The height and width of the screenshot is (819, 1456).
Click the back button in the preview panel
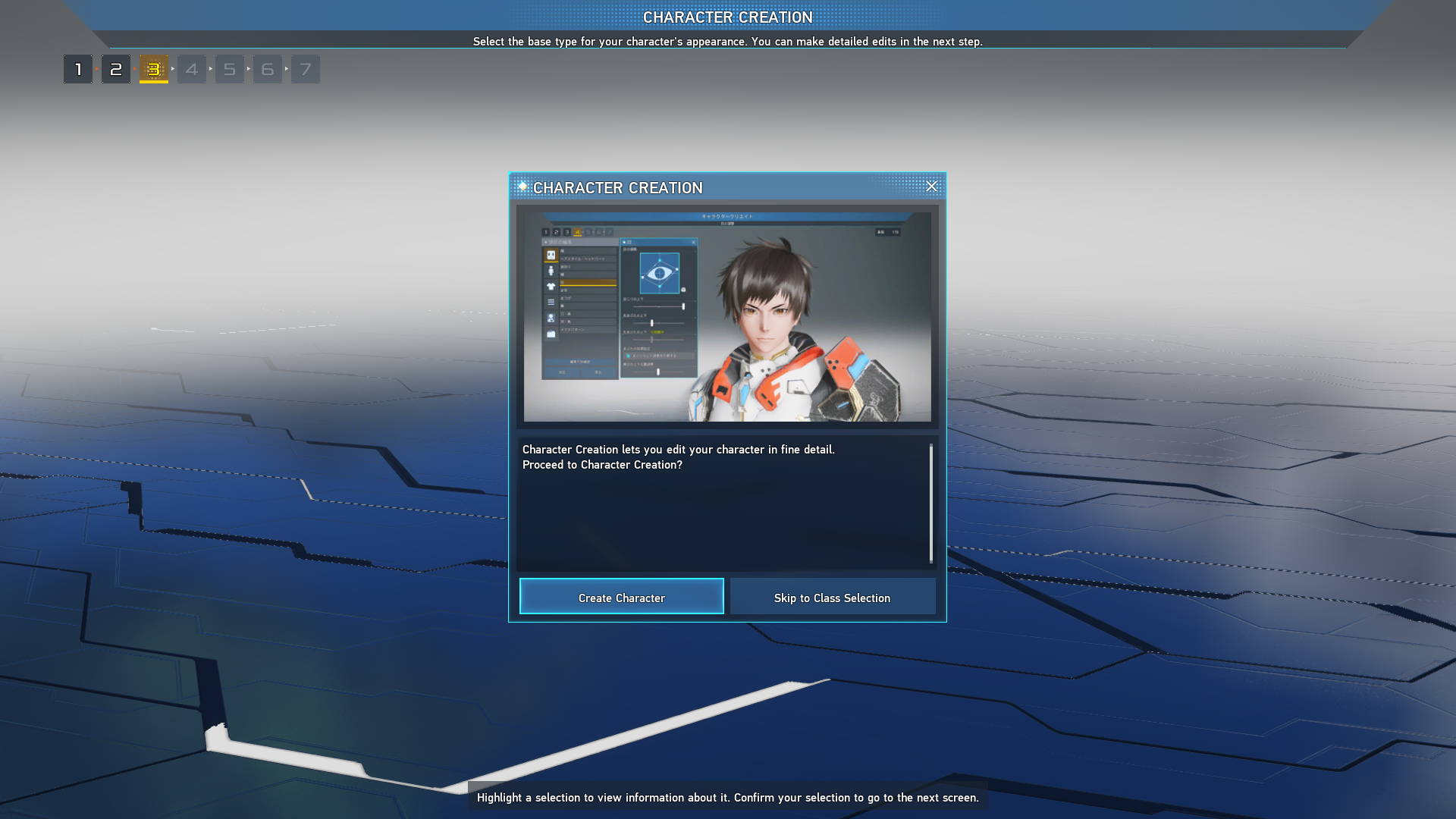pyautogui.click(x=598, y=372)
